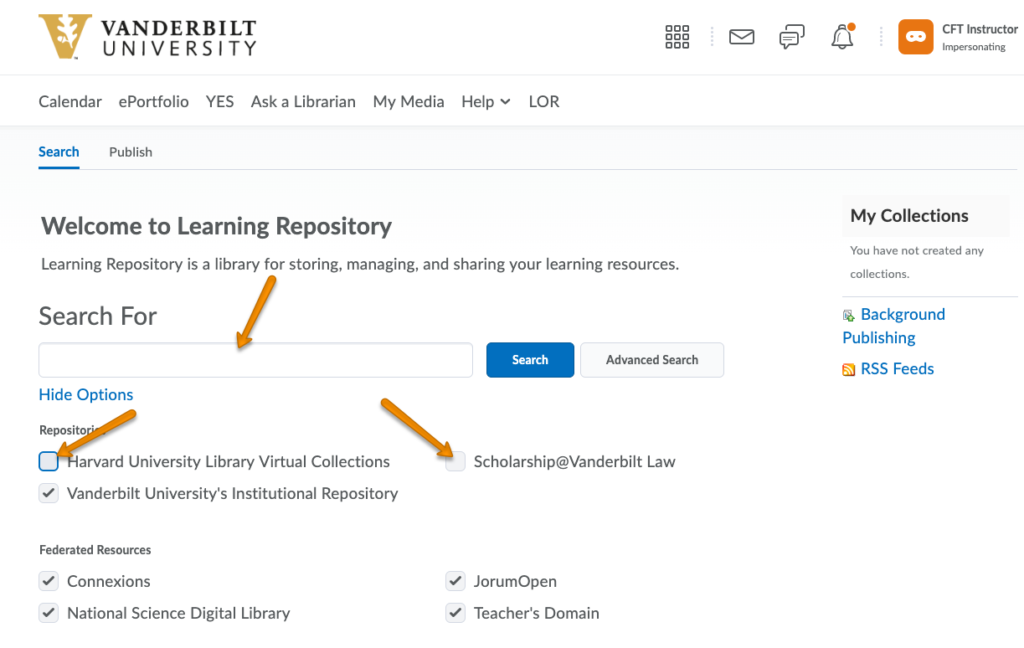
Task: Open the CFT Instructor account menu
Action: tap(978, 37)
